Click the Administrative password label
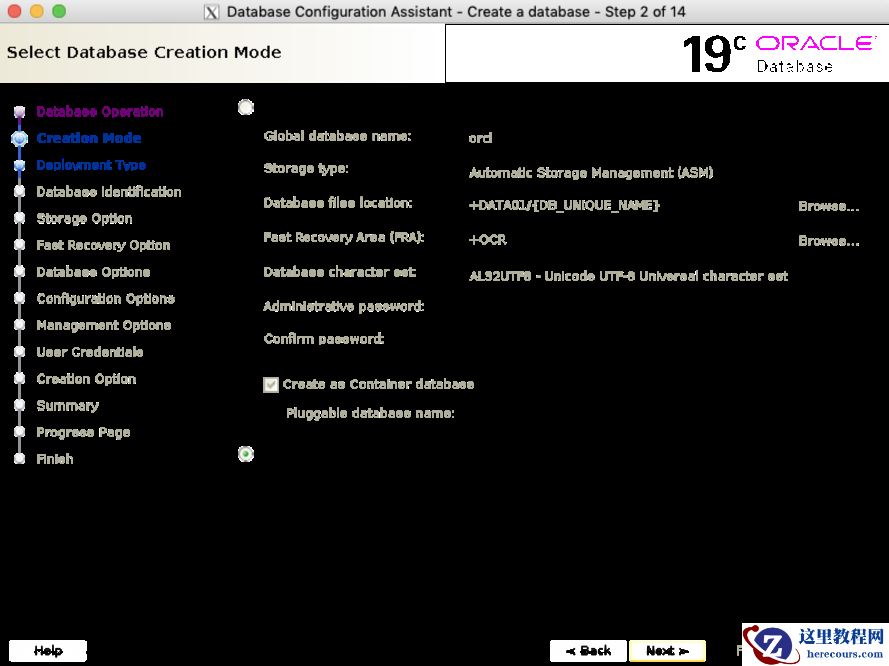 pyautogui.click(x=344, y=307)
